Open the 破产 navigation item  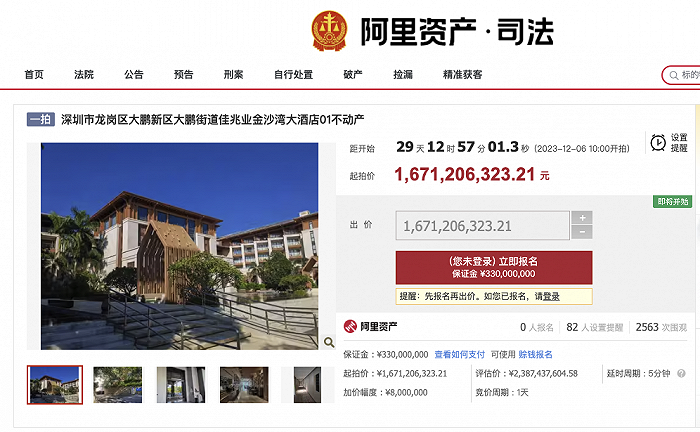[353, 75]
